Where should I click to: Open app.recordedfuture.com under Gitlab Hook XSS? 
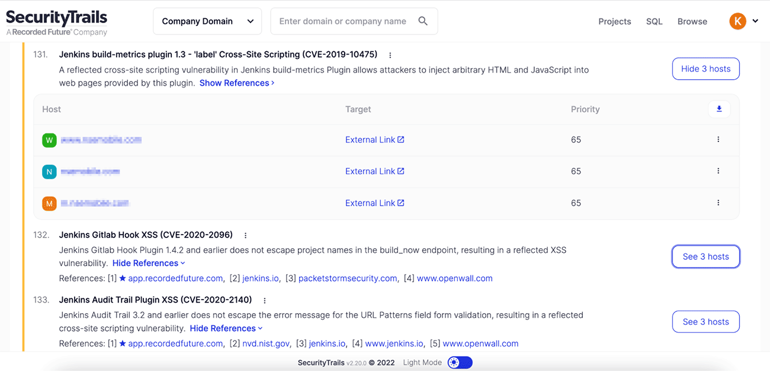click(175, 279)
